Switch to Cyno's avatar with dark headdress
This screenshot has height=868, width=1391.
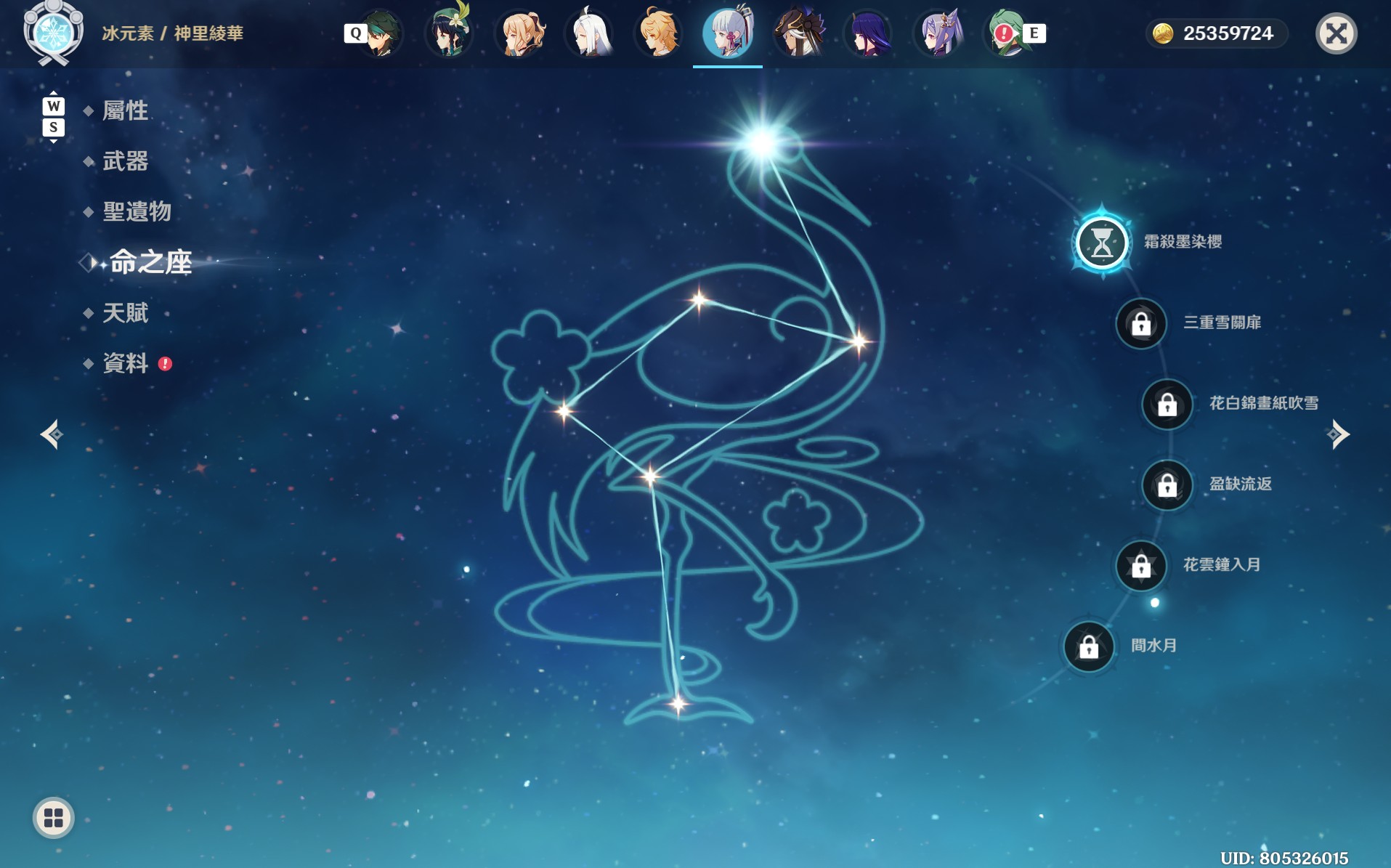pos(798,33)
